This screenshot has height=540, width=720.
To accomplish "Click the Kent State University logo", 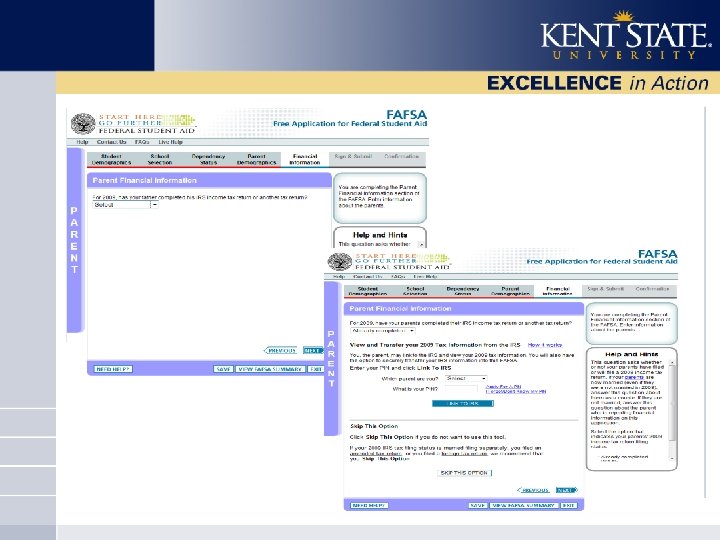I will pyautogui.click(x=625, y=36).
